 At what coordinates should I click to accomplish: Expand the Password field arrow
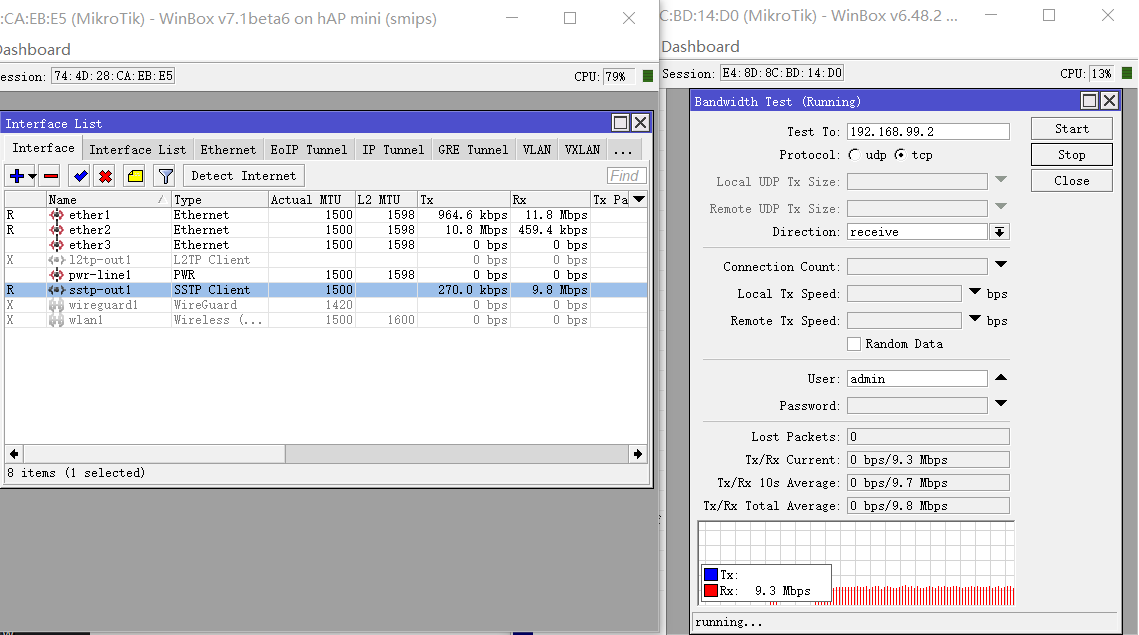coord(1000,404)
